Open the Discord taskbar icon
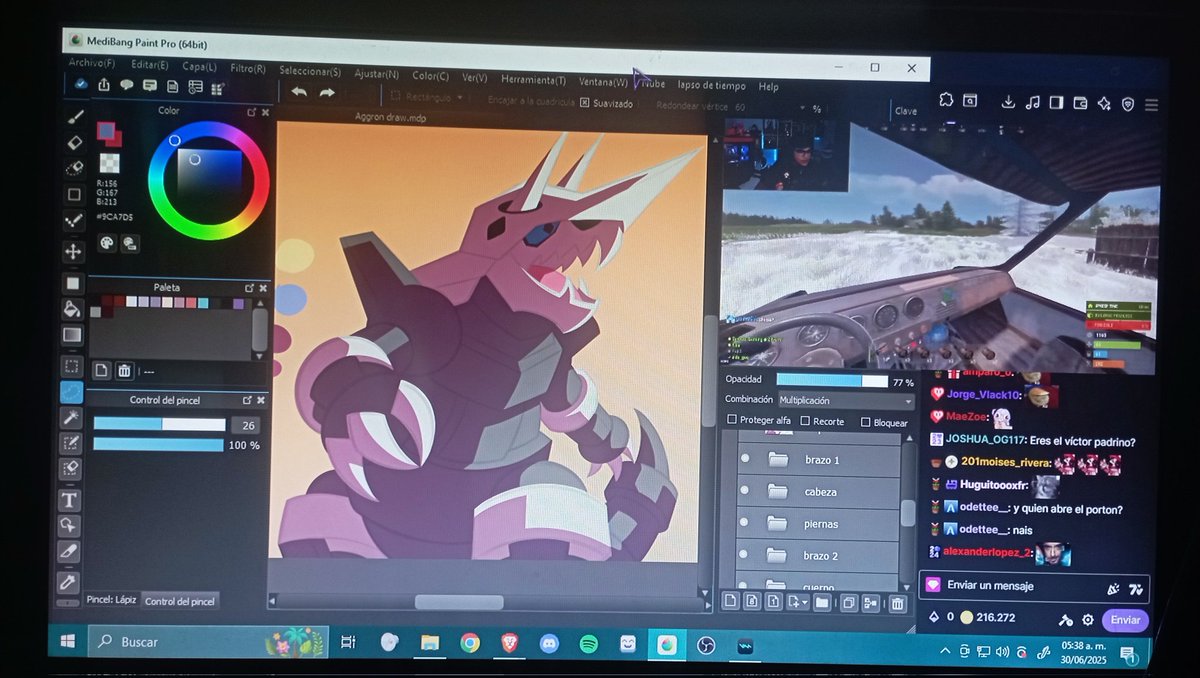The image size is (1200, 678). pyautogui.click(x=549, y=644)
